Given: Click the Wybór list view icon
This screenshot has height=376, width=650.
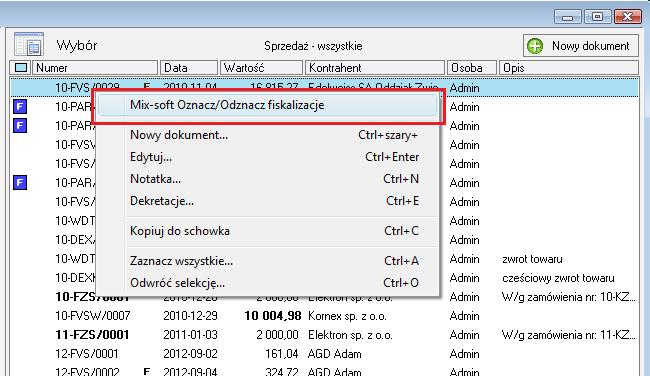Looking at the screenshot, I should [29, 44].
